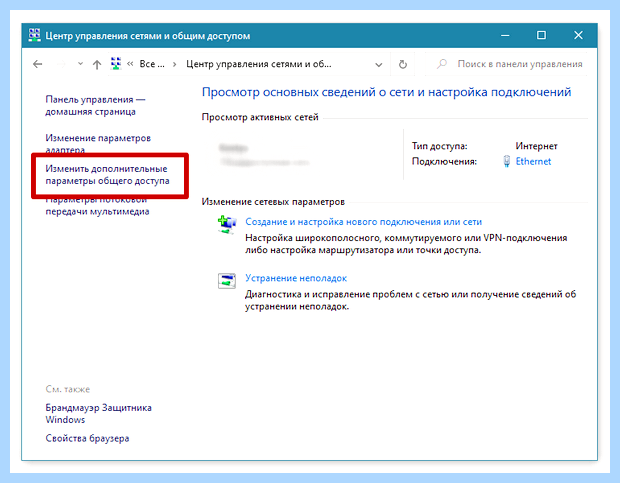Screen dimensions: 620x483
Task: Click the Back navigation arrow
Action: coord(38,64)
